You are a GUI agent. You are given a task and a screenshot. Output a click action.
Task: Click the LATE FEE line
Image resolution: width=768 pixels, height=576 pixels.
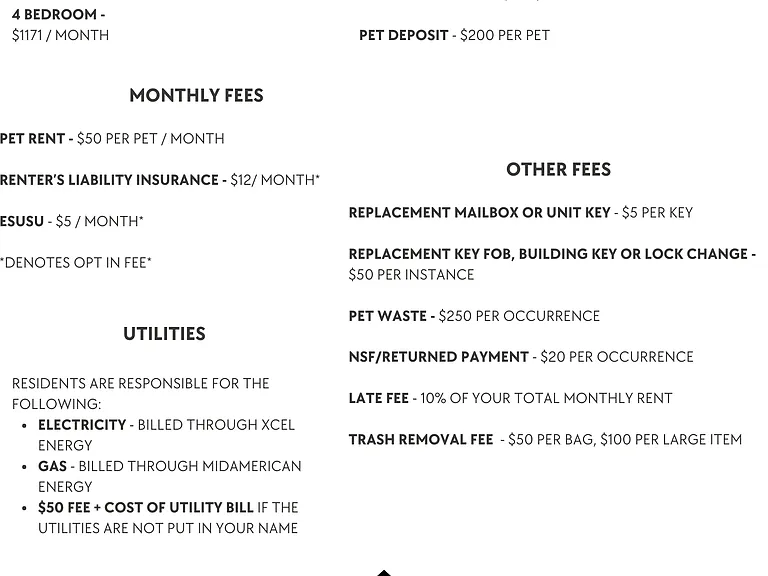(510, 398)
